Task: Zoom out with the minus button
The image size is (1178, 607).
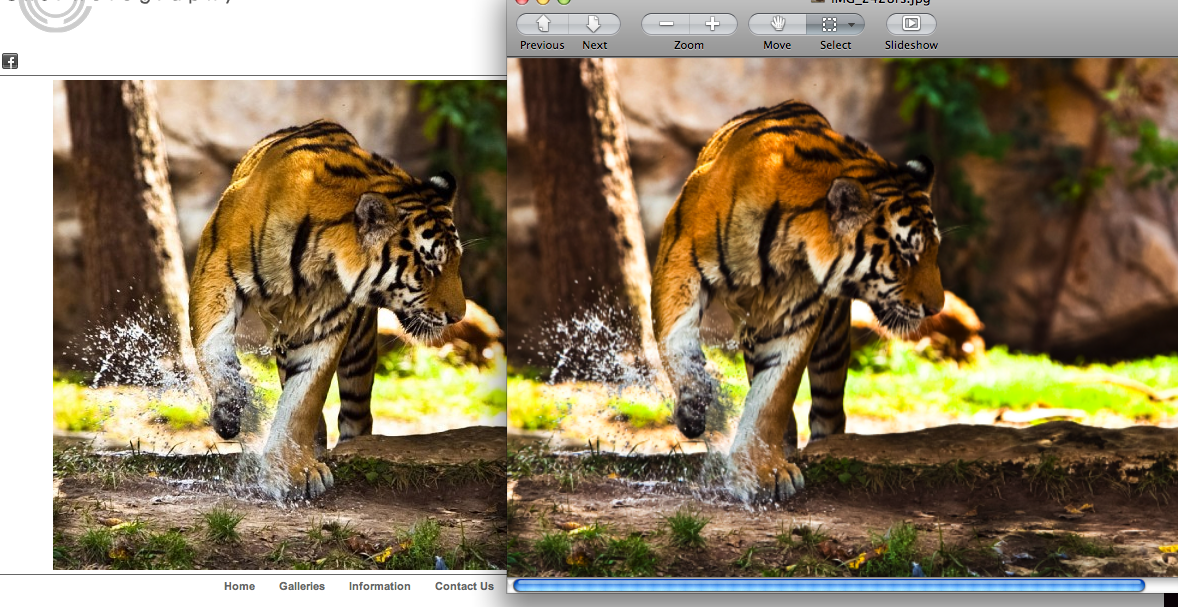Action: [666, 24]
